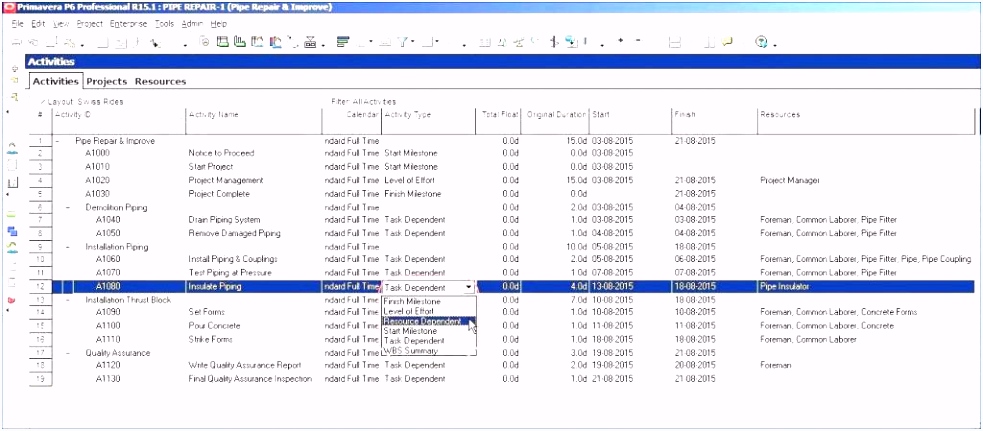Click the boxed chart icon in the left sidebar
983x431 pixels.
pyautogui.click(x=12, y=183)
